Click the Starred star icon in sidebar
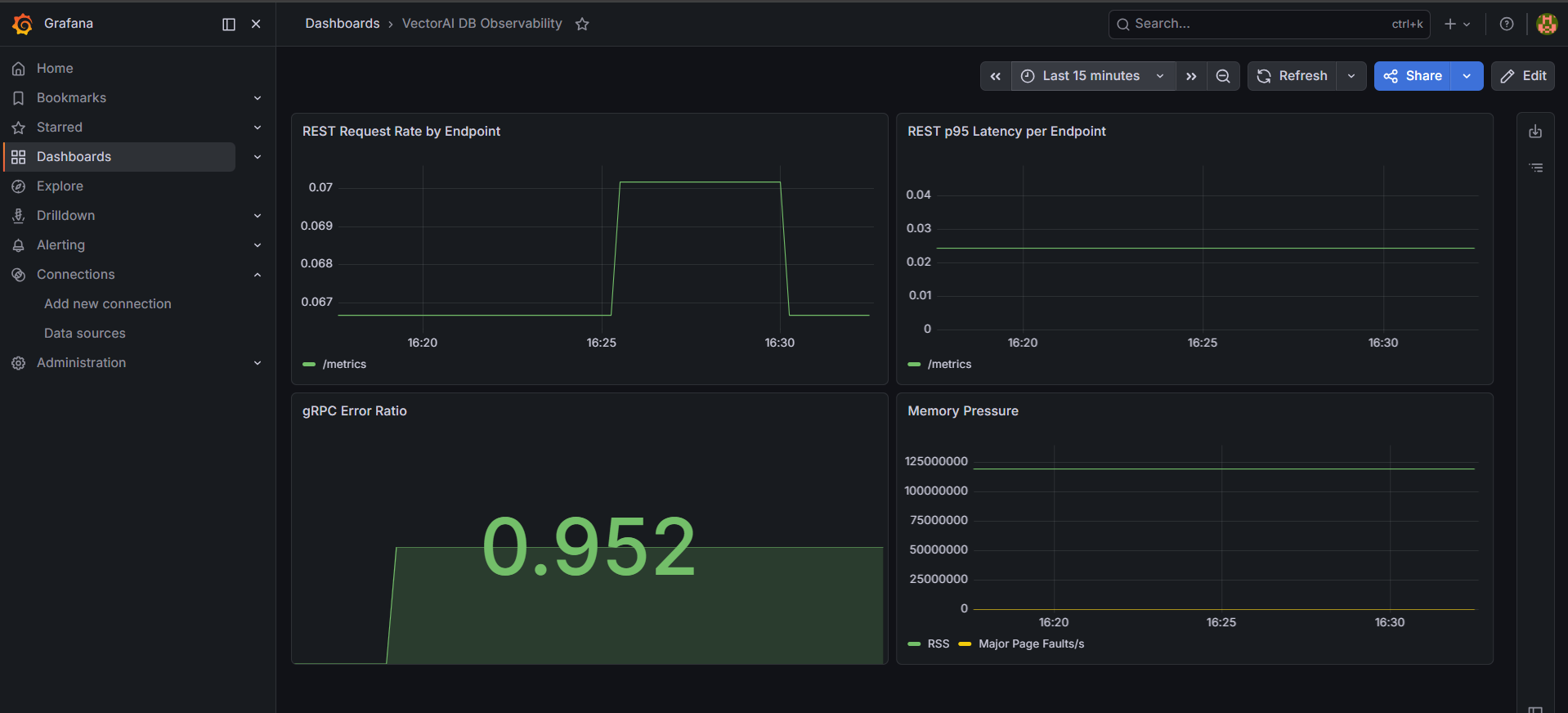Image resolution: width=1568 pixels, height=713 pixels. [x=19, y=128]
